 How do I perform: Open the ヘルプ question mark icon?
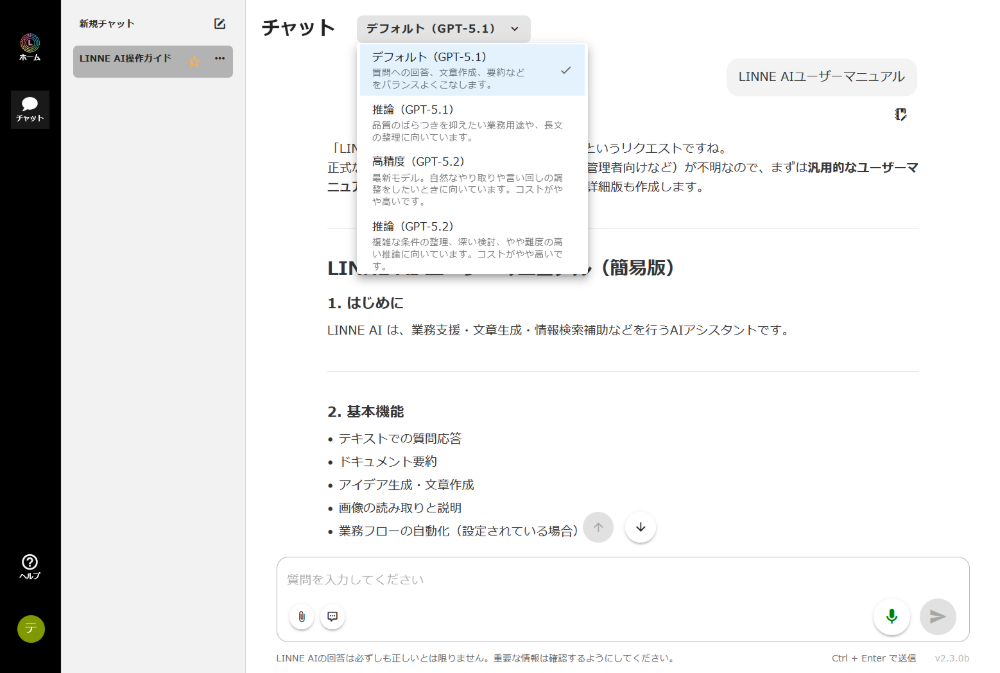30,566
